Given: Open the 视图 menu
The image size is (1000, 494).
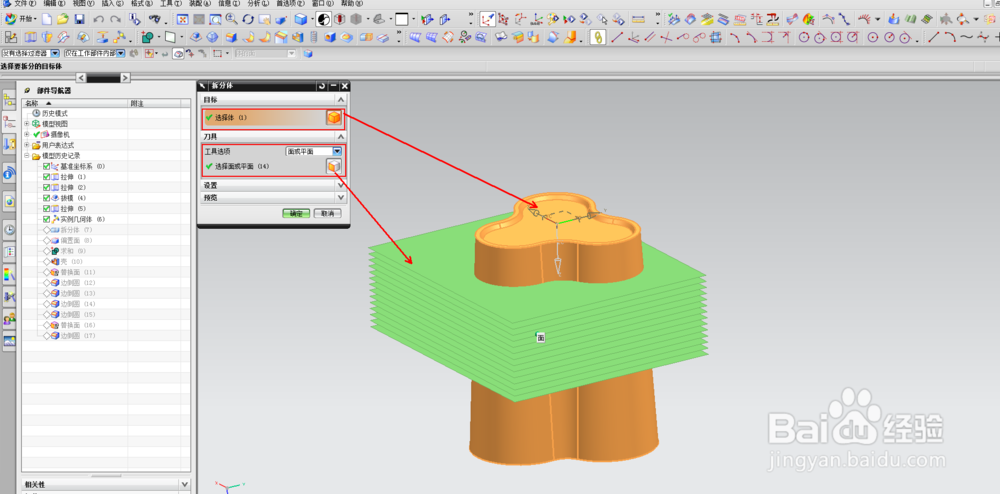Looking at the screenshot, I should click(x=84, y=4).
